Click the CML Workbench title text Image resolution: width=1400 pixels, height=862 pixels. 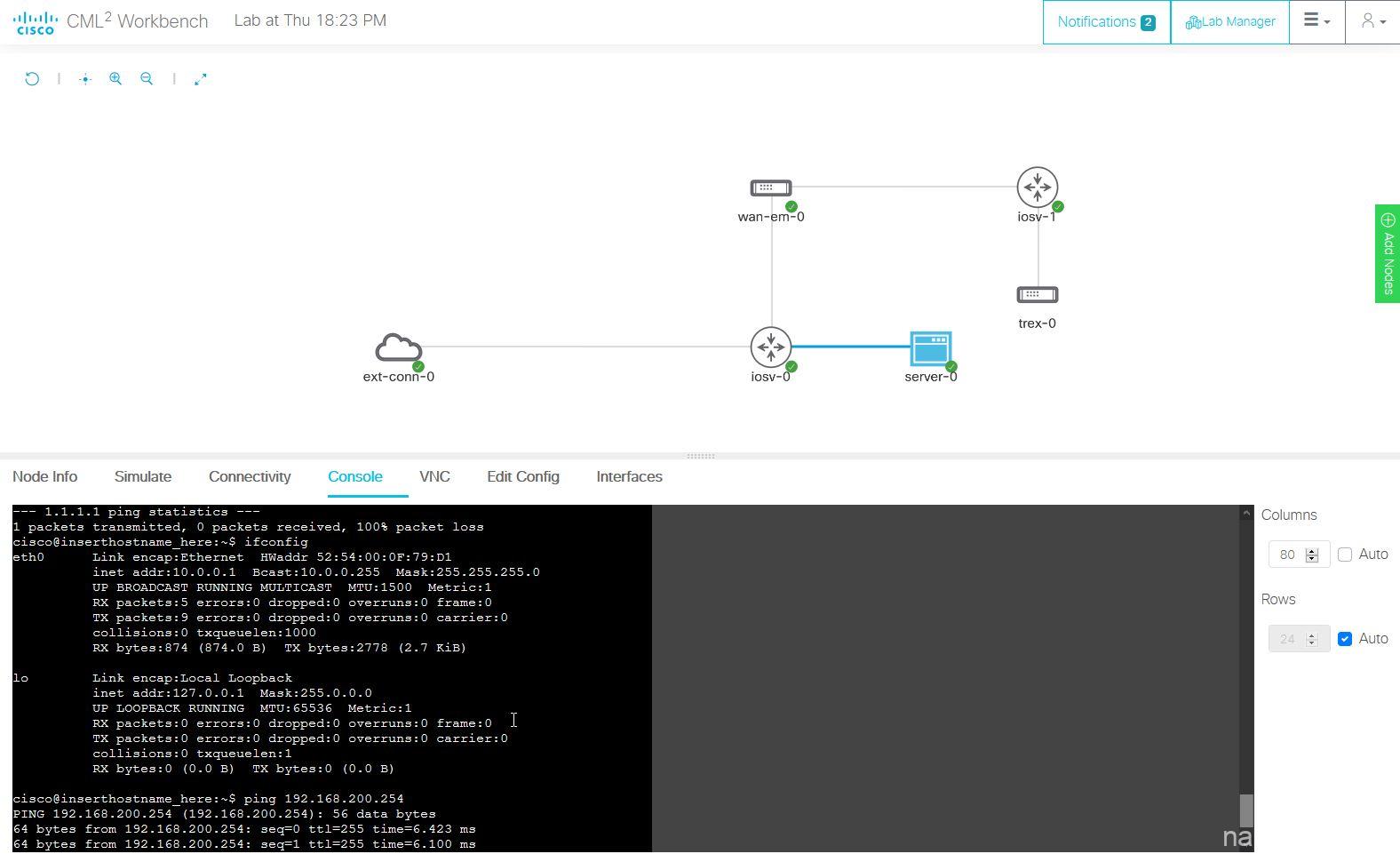click(x=138, y=21)
